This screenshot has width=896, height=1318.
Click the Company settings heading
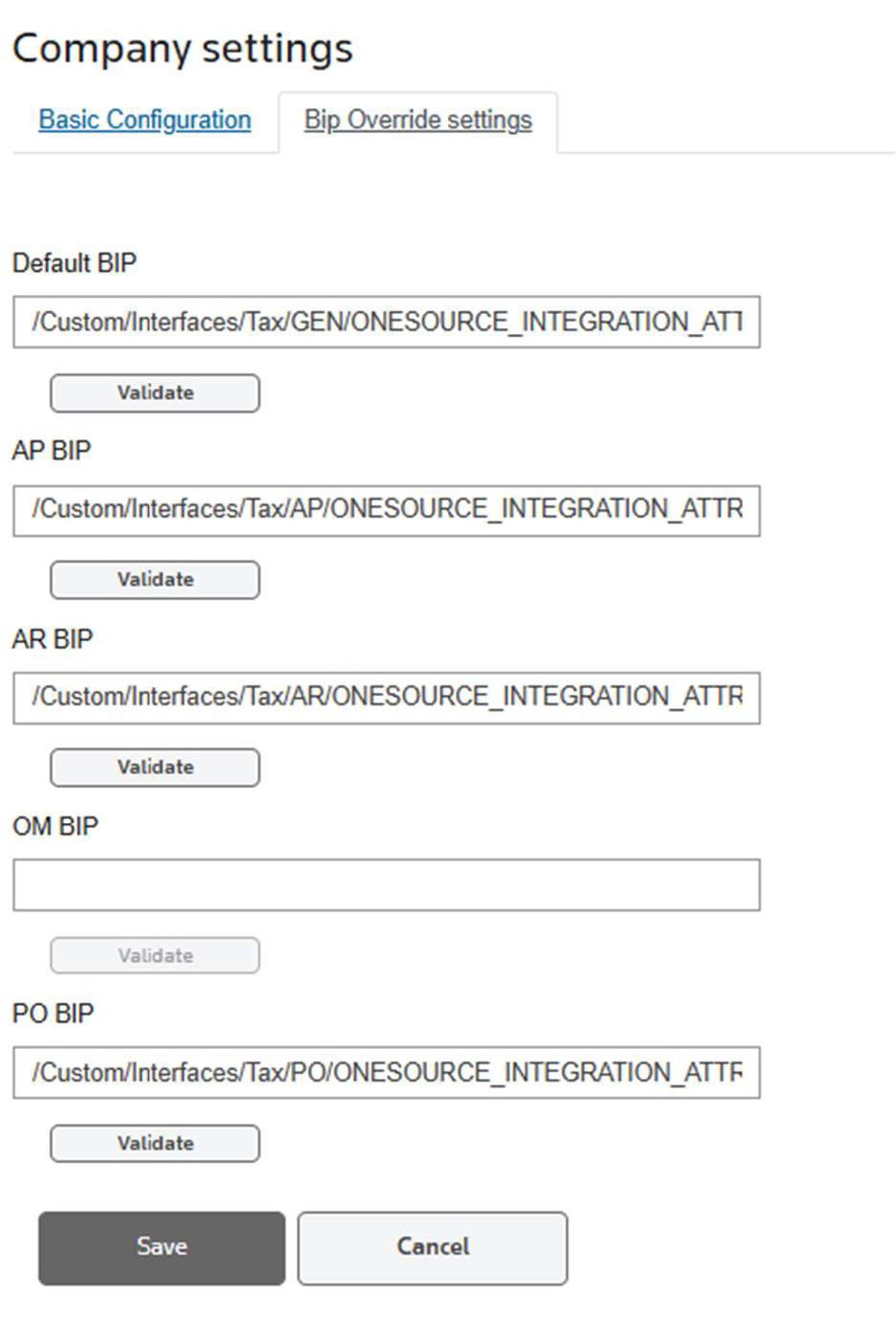pos(183,48)
